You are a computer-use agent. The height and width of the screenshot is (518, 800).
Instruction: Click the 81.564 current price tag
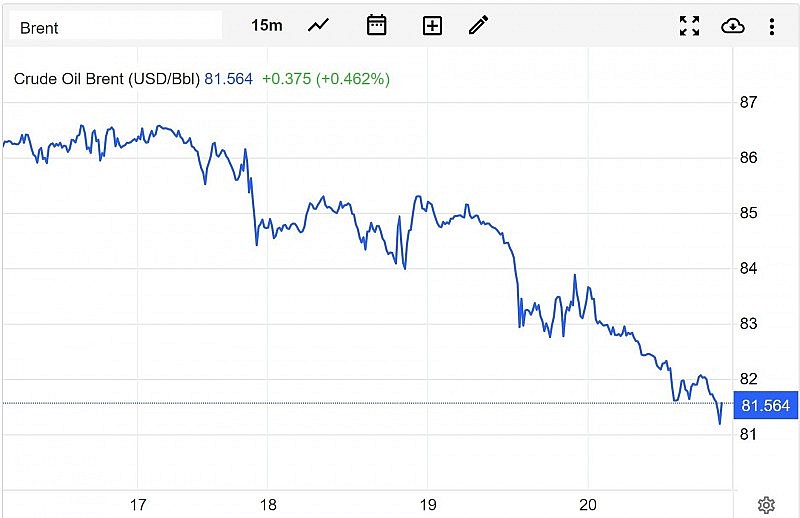pos(766,405)
